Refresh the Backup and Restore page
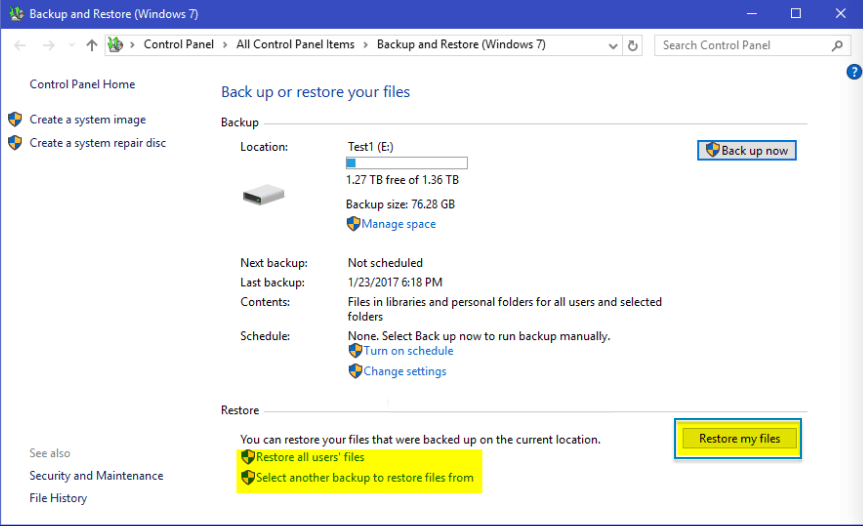The image size is (863, 526). pos(633,46)
